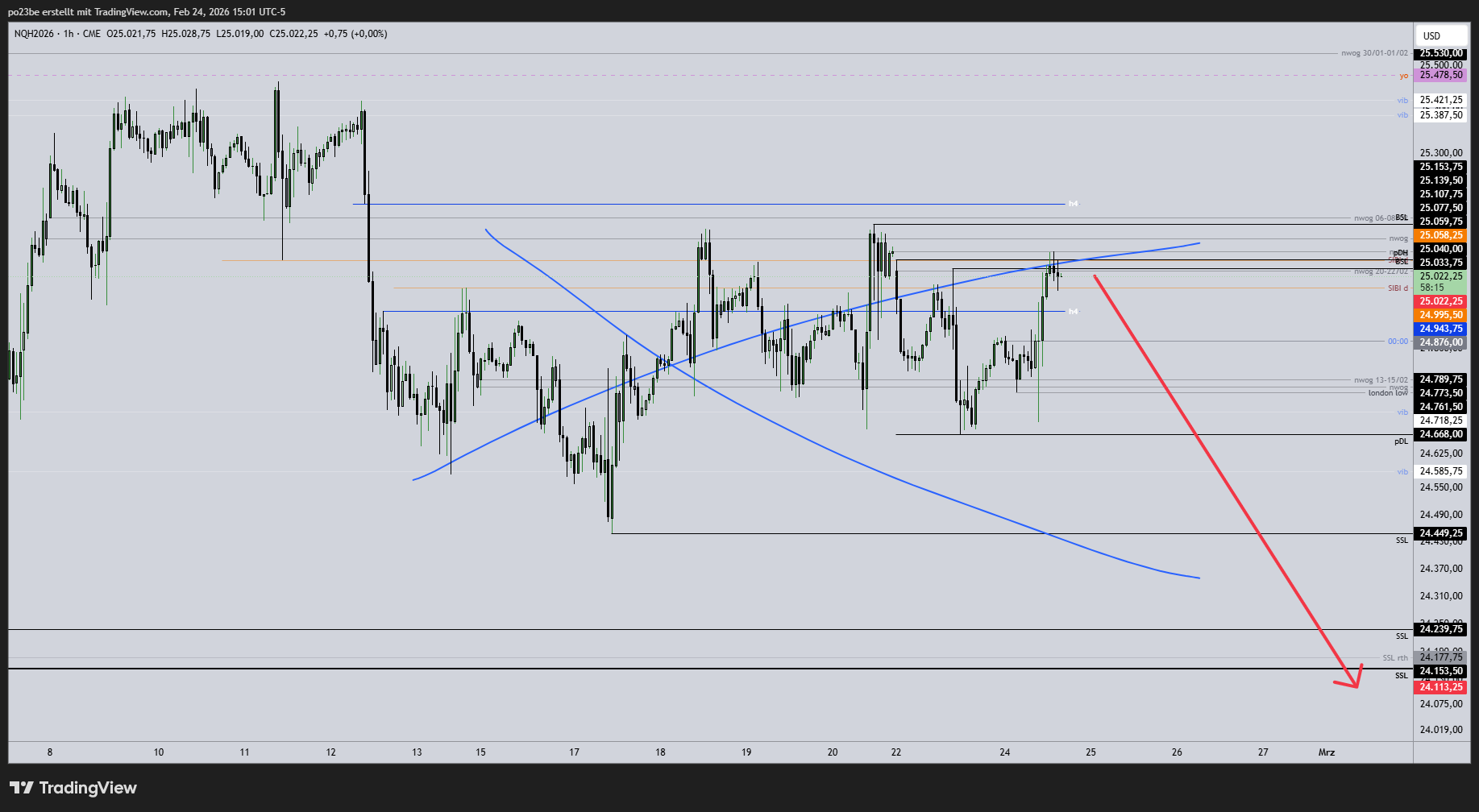Click the red SIBI d label

pos(1398,288)
